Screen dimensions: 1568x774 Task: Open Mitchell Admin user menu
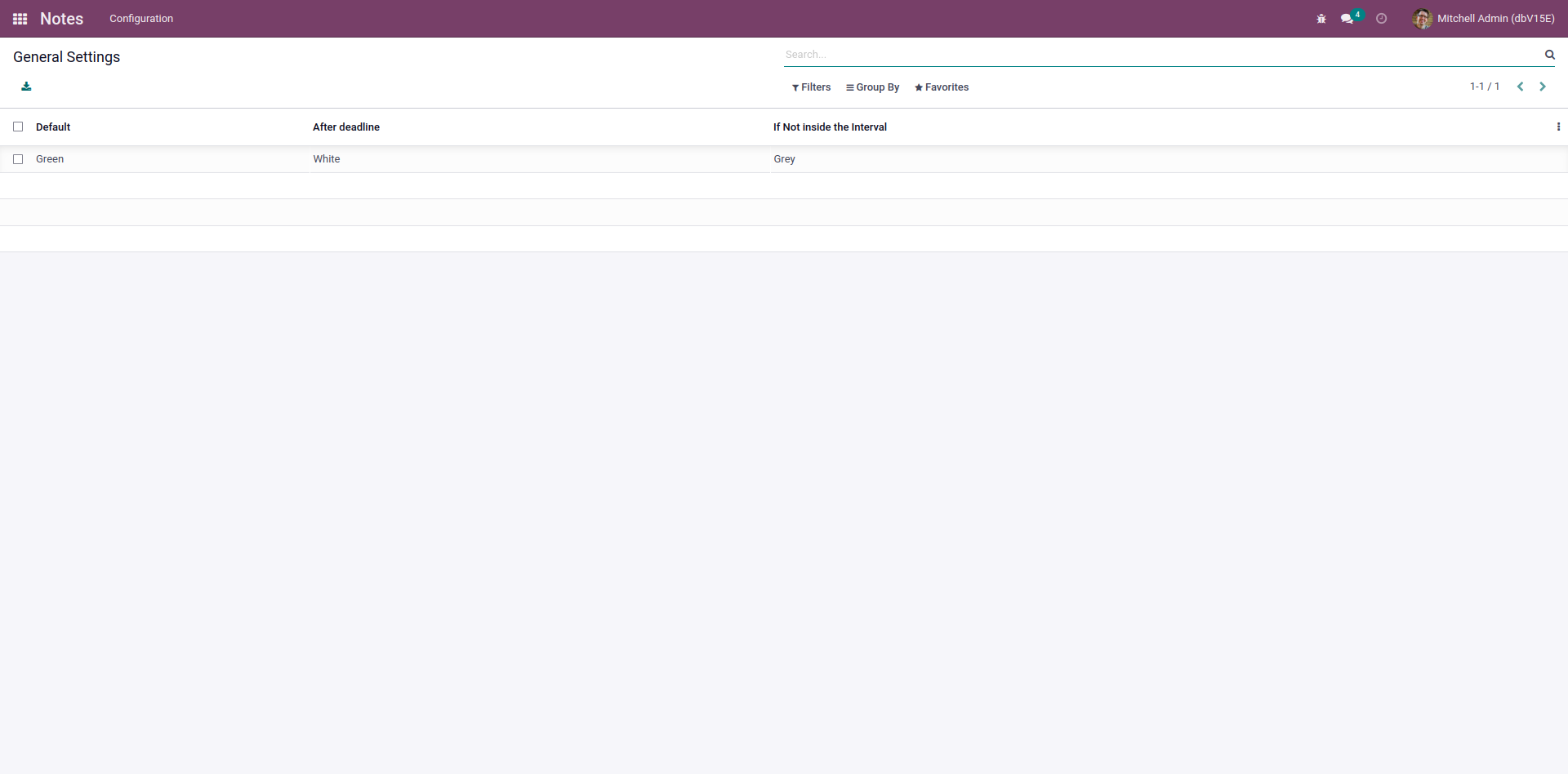coord(1484,19)
